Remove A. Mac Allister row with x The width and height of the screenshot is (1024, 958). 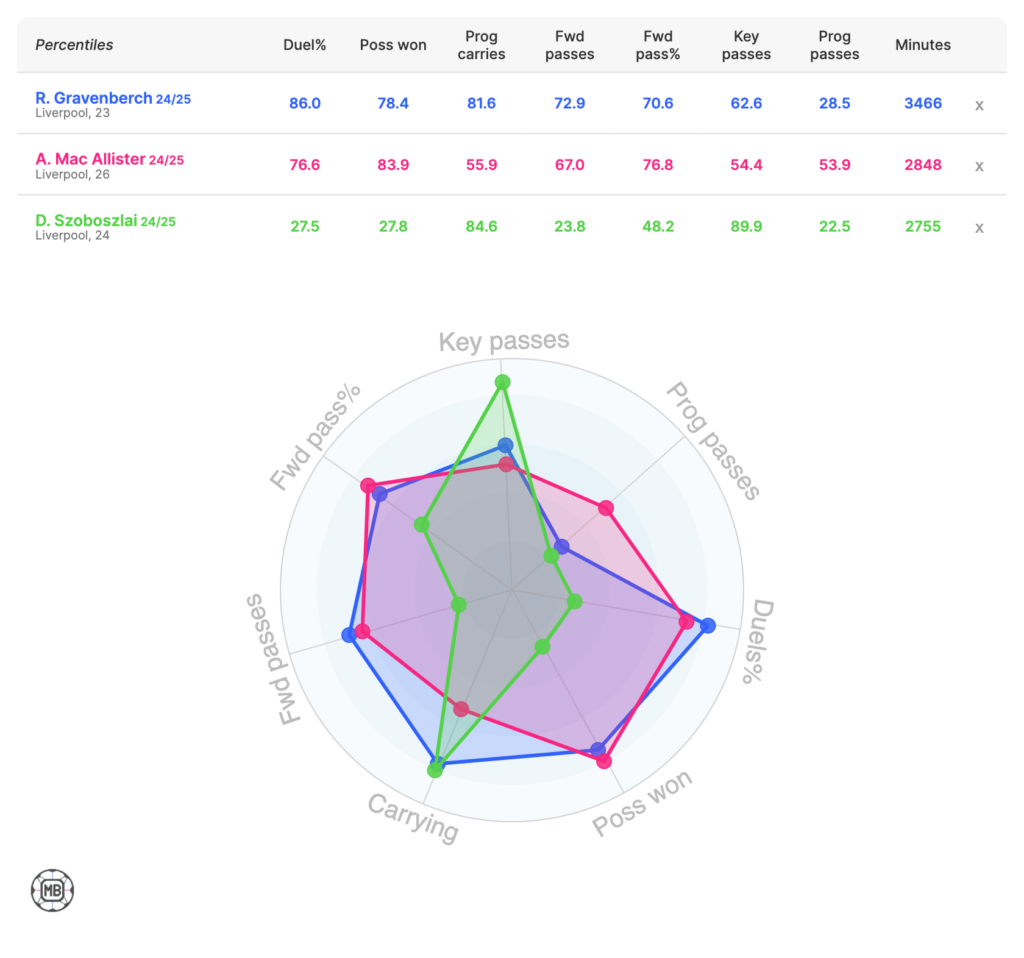click(x=979, y=166)
